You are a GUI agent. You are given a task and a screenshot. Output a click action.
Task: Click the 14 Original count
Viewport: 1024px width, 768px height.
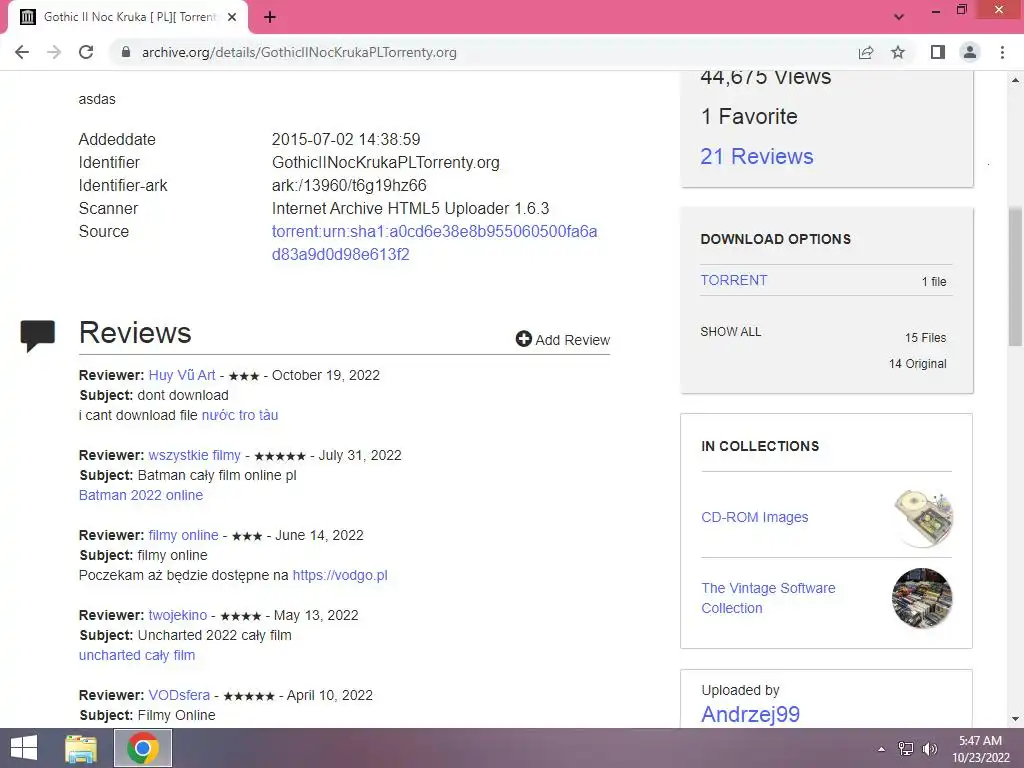917,364
